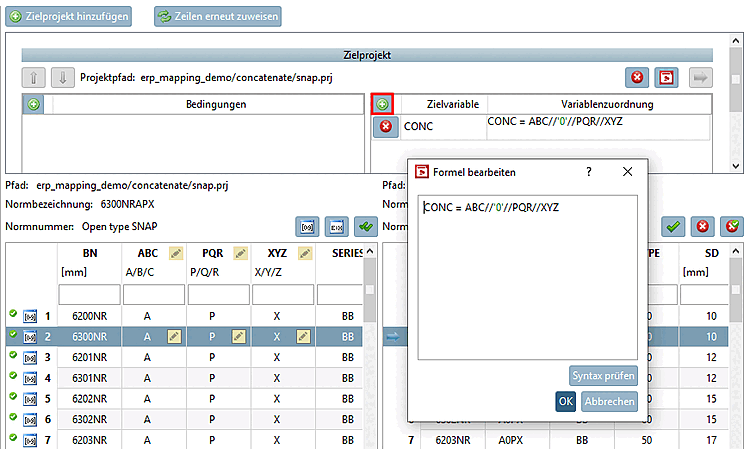Confirm formula with OK button
Image resolution: width=750 pixels, height=449 pixels.
(565, 401)
